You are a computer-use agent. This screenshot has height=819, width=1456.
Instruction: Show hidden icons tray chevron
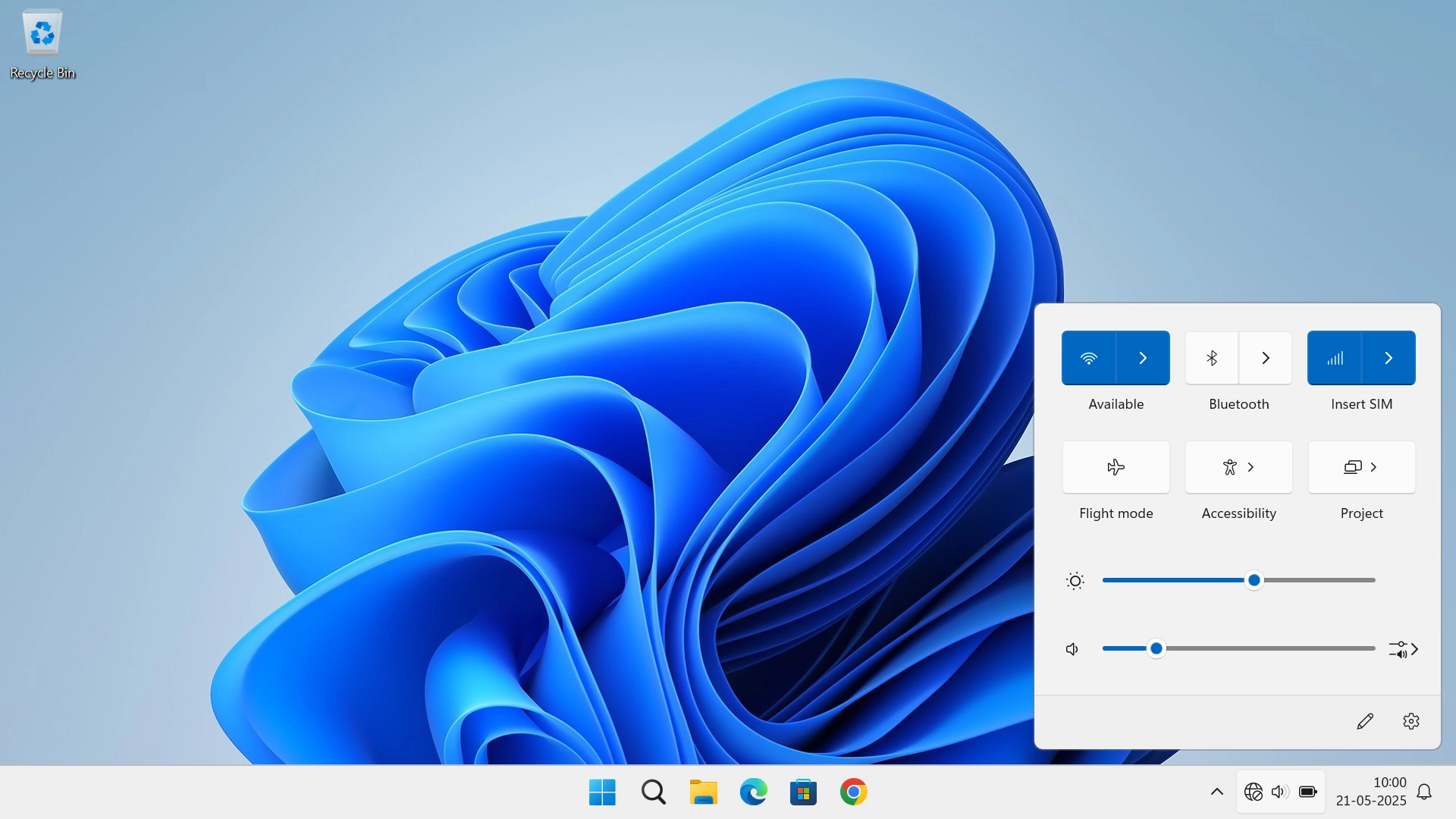(1217, 792)
